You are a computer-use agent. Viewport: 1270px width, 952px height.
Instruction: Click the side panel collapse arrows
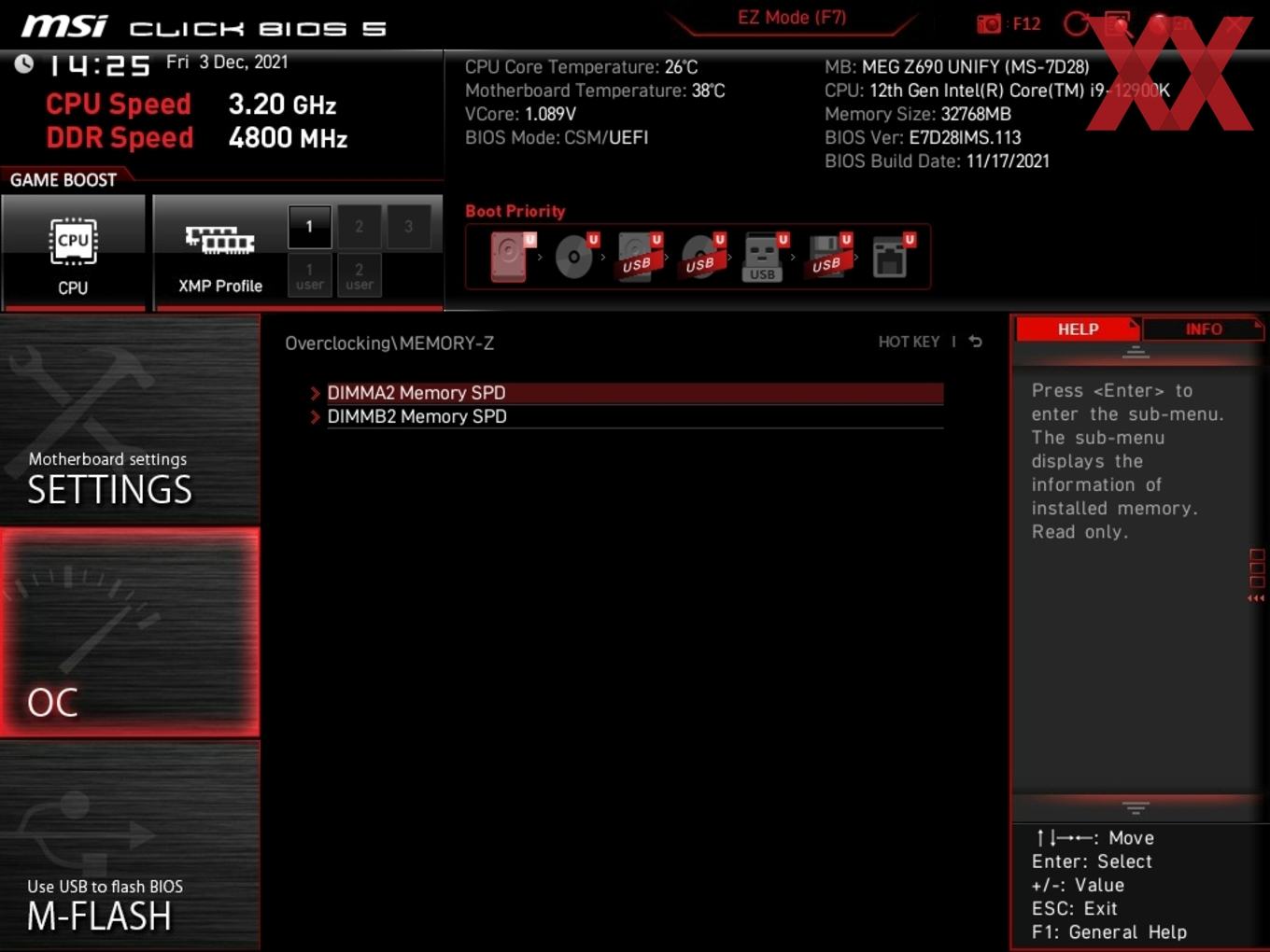[x=1256, y=598]
